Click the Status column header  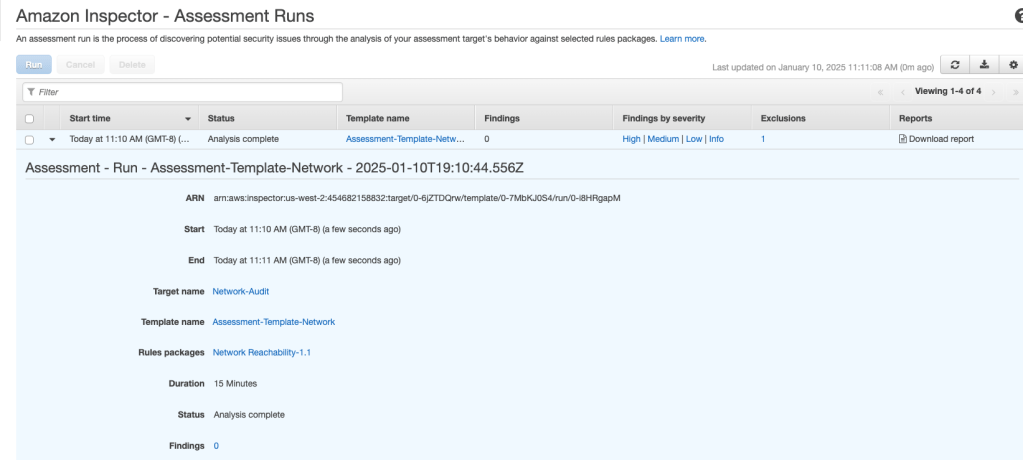click(221, 118)
